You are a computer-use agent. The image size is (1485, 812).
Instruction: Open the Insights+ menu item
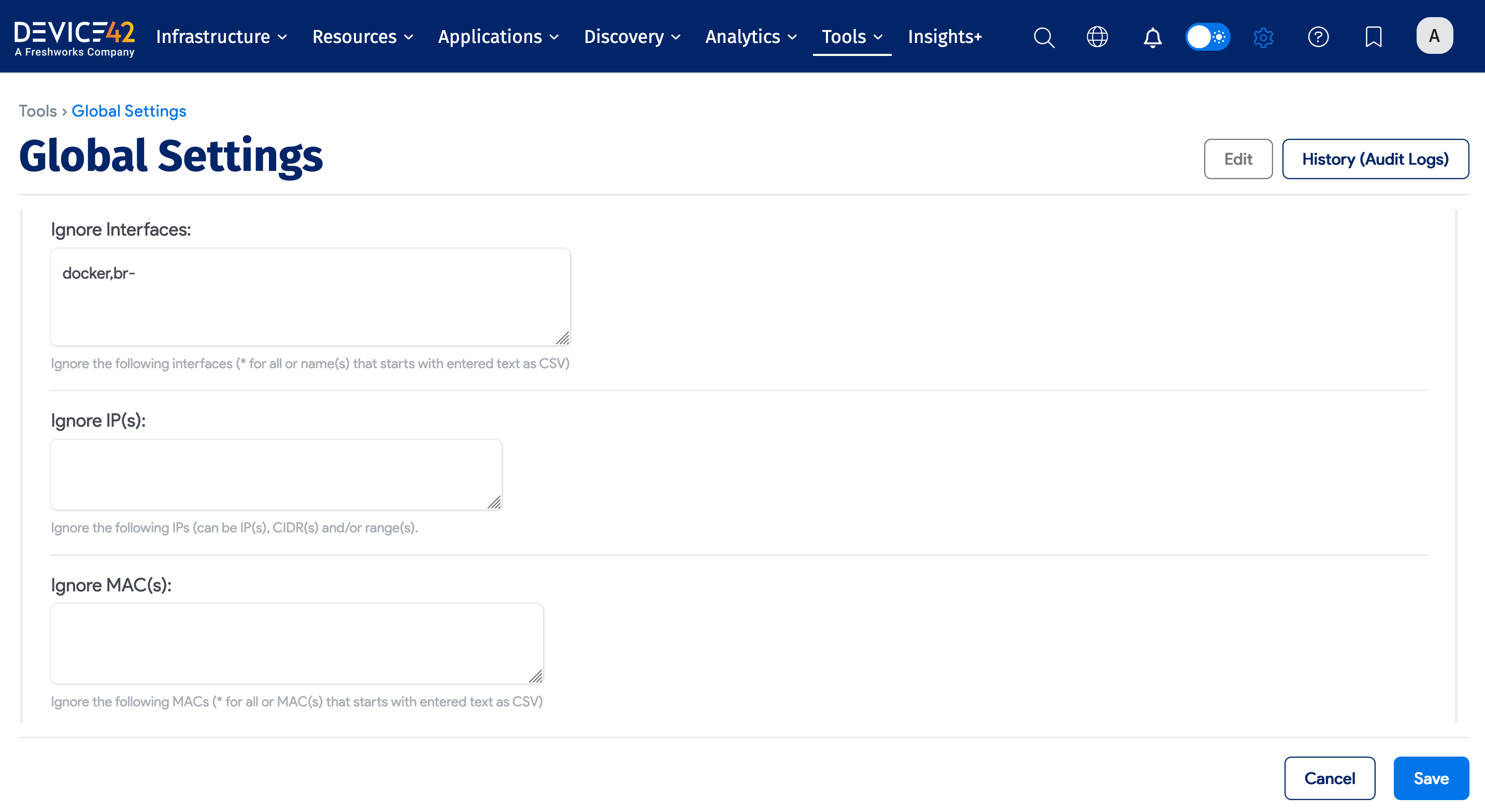(x=944, y=37)
